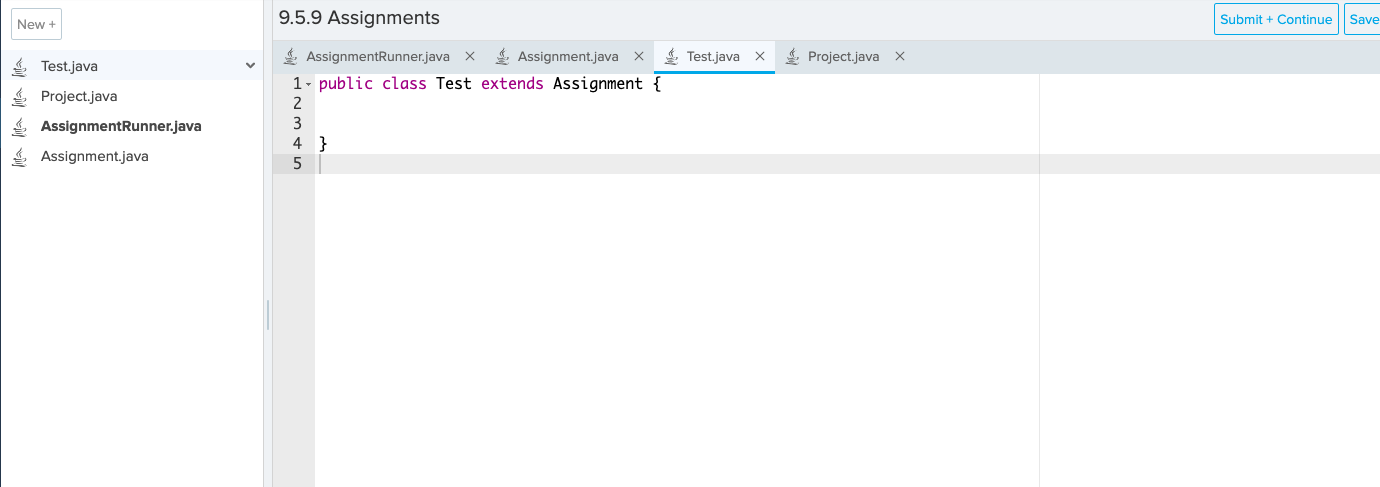Viewport: 1380px width, 487px height.
Task: Click the Java icon beside AssignmentRunner.java in sidebar
Action: [x=19, y=126]
